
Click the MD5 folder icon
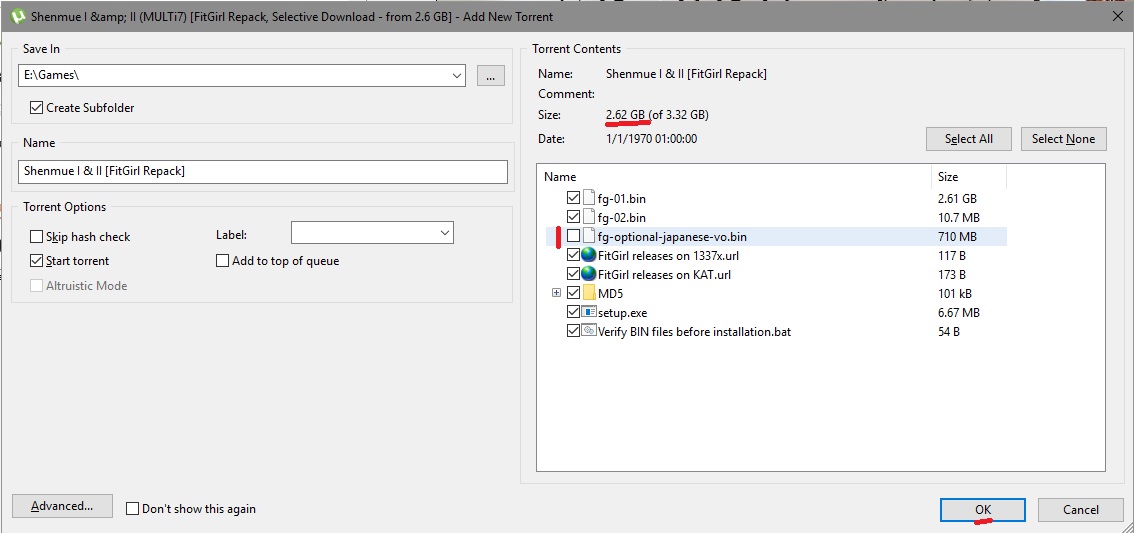(588, 293)
